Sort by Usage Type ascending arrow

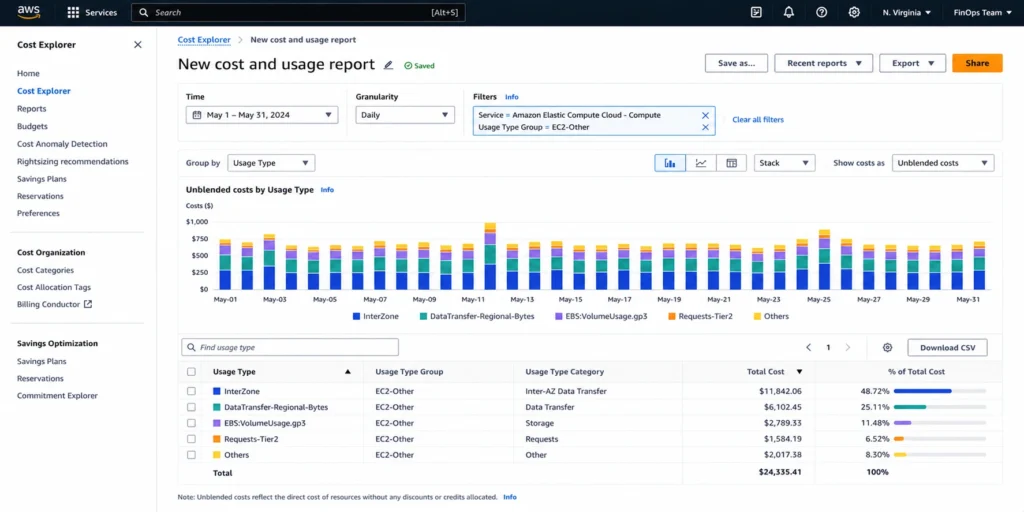click(x=347, y=372)
